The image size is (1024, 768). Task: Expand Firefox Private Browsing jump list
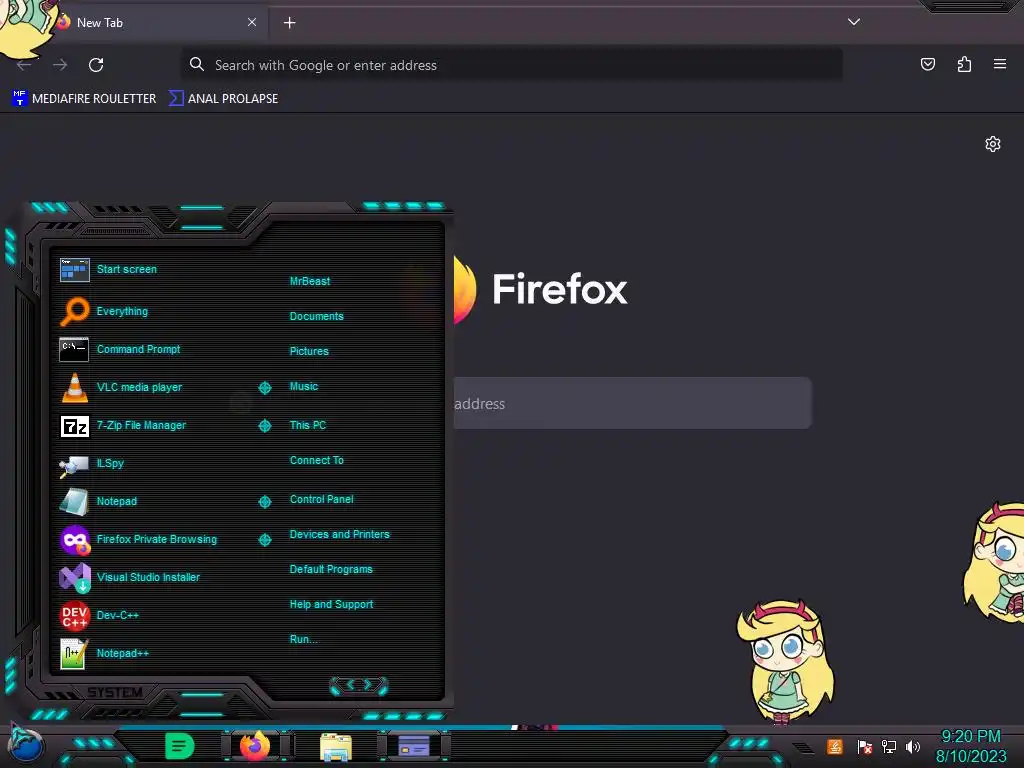click(264, 539)
